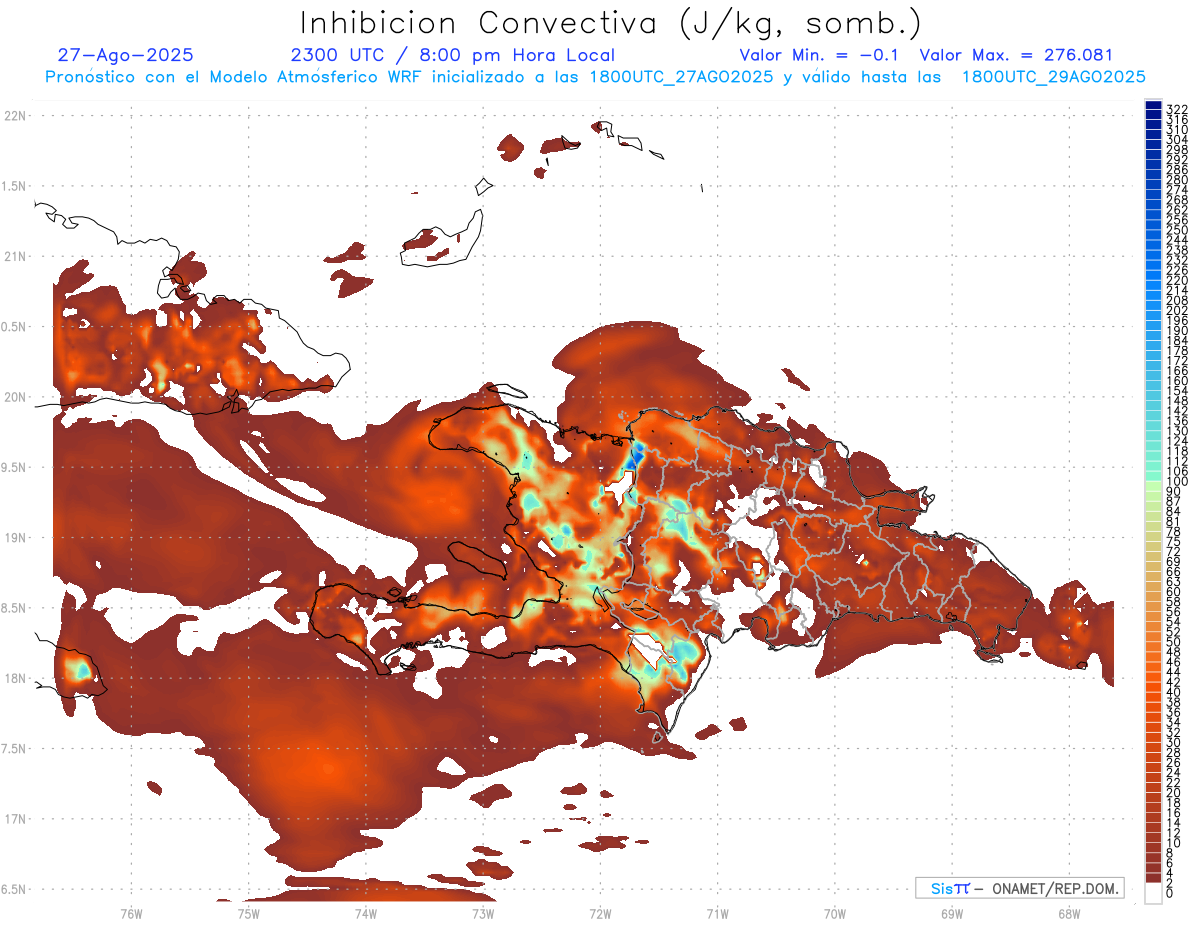The height and width of the screenshot is (927, 1200).
Task: Click the '8.5N' latitude label
Action: tap(15, 608)
